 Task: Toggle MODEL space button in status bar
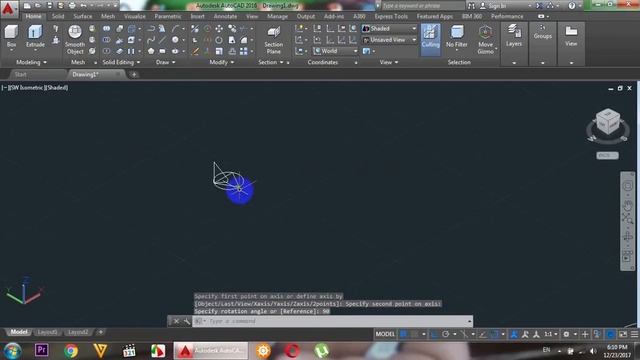pos(385,334)
